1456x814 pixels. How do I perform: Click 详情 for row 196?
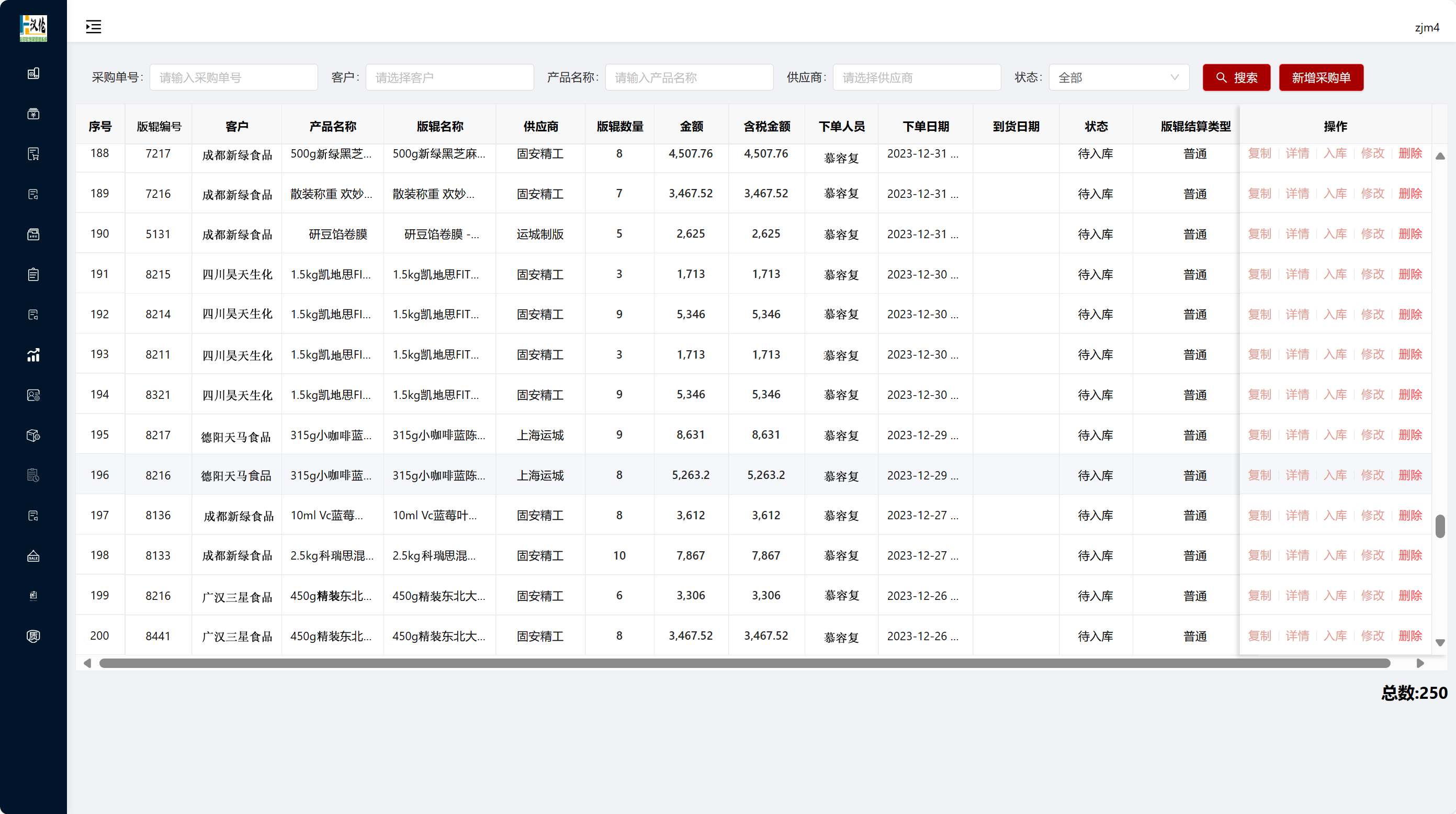(x=1297, y=475)
